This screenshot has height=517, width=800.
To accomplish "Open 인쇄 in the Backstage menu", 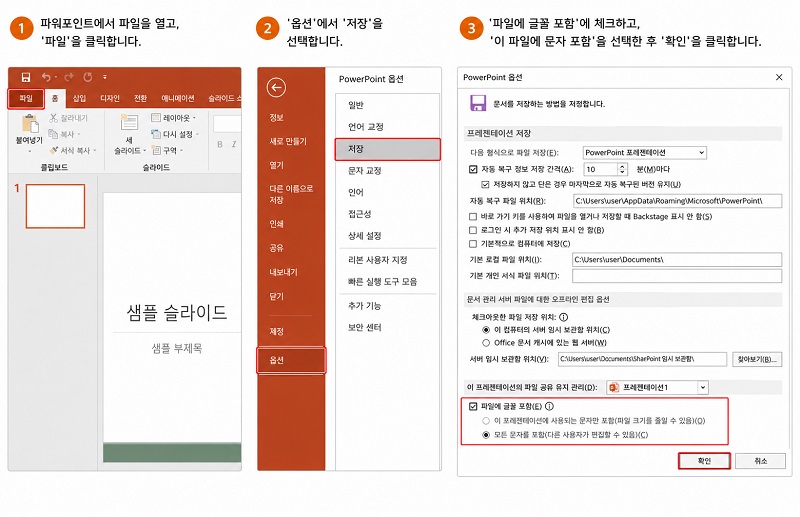I will [276, 224].
